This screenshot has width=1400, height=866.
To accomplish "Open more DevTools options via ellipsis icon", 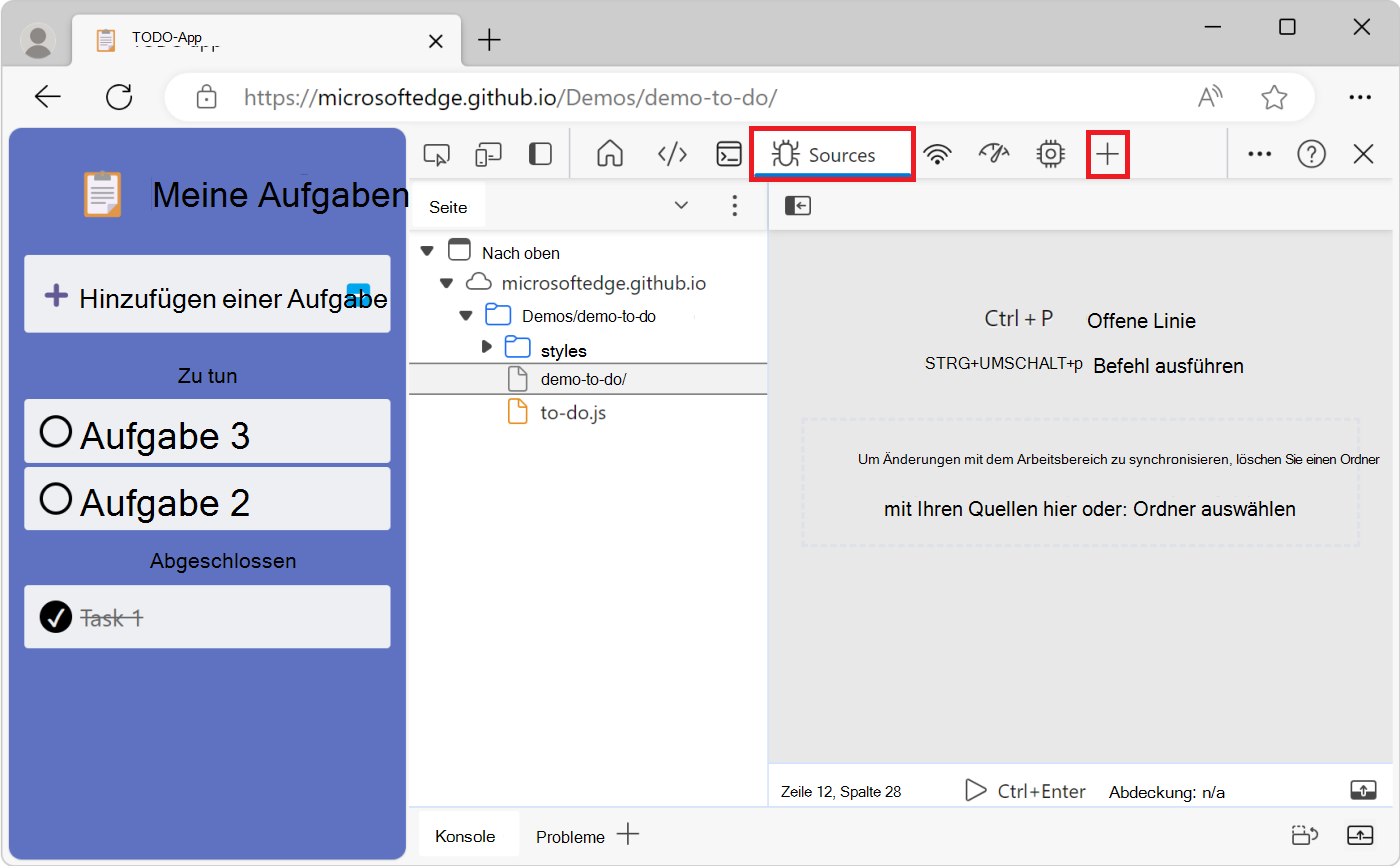I will [1258, 154].
